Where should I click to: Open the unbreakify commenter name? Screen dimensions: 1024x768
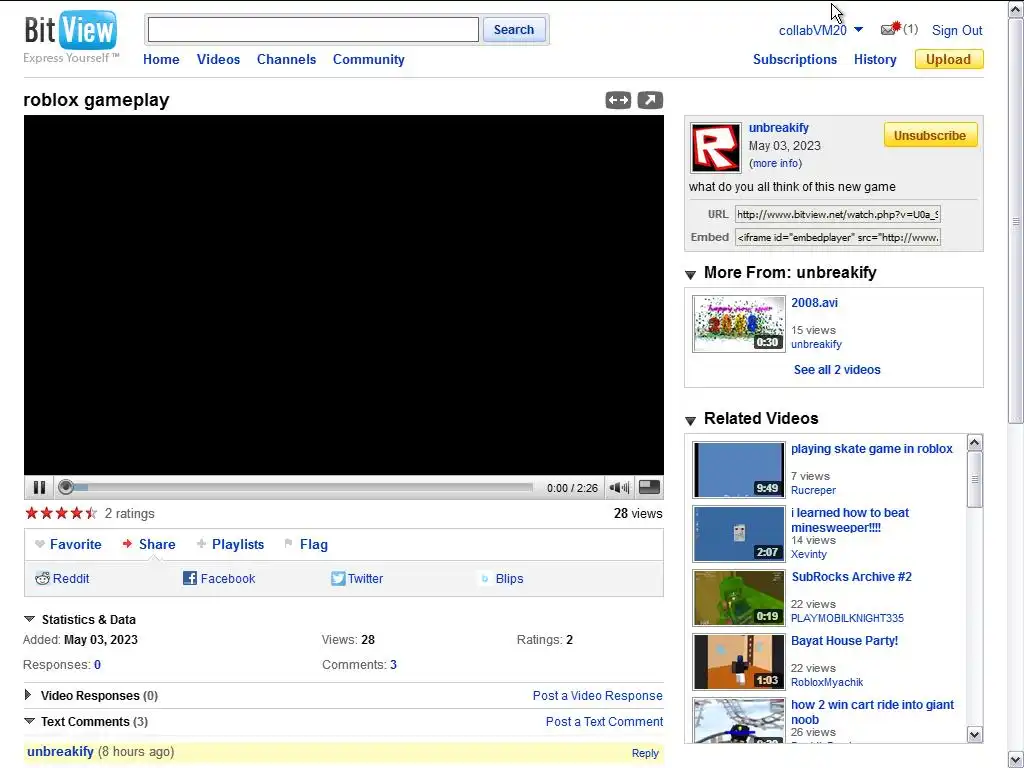pyautogui.click(x=60, y=752)
